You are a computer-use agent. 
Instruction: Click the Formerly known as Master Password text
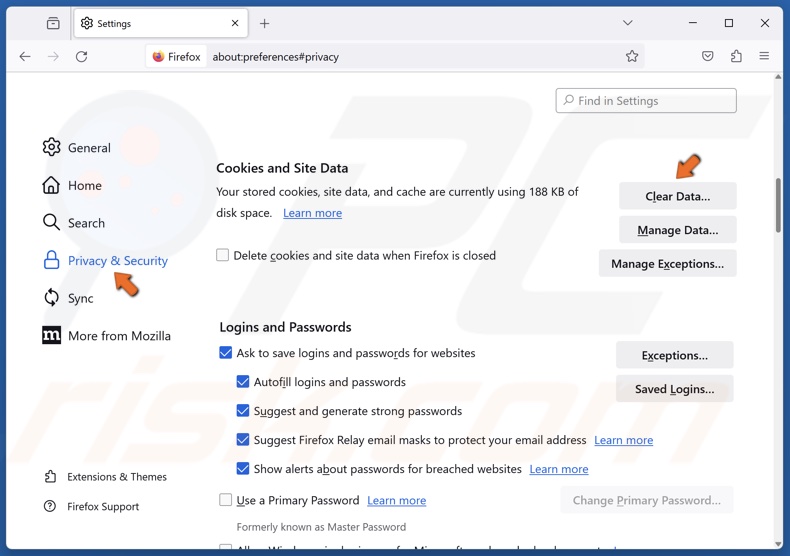[x=321, y=527]
